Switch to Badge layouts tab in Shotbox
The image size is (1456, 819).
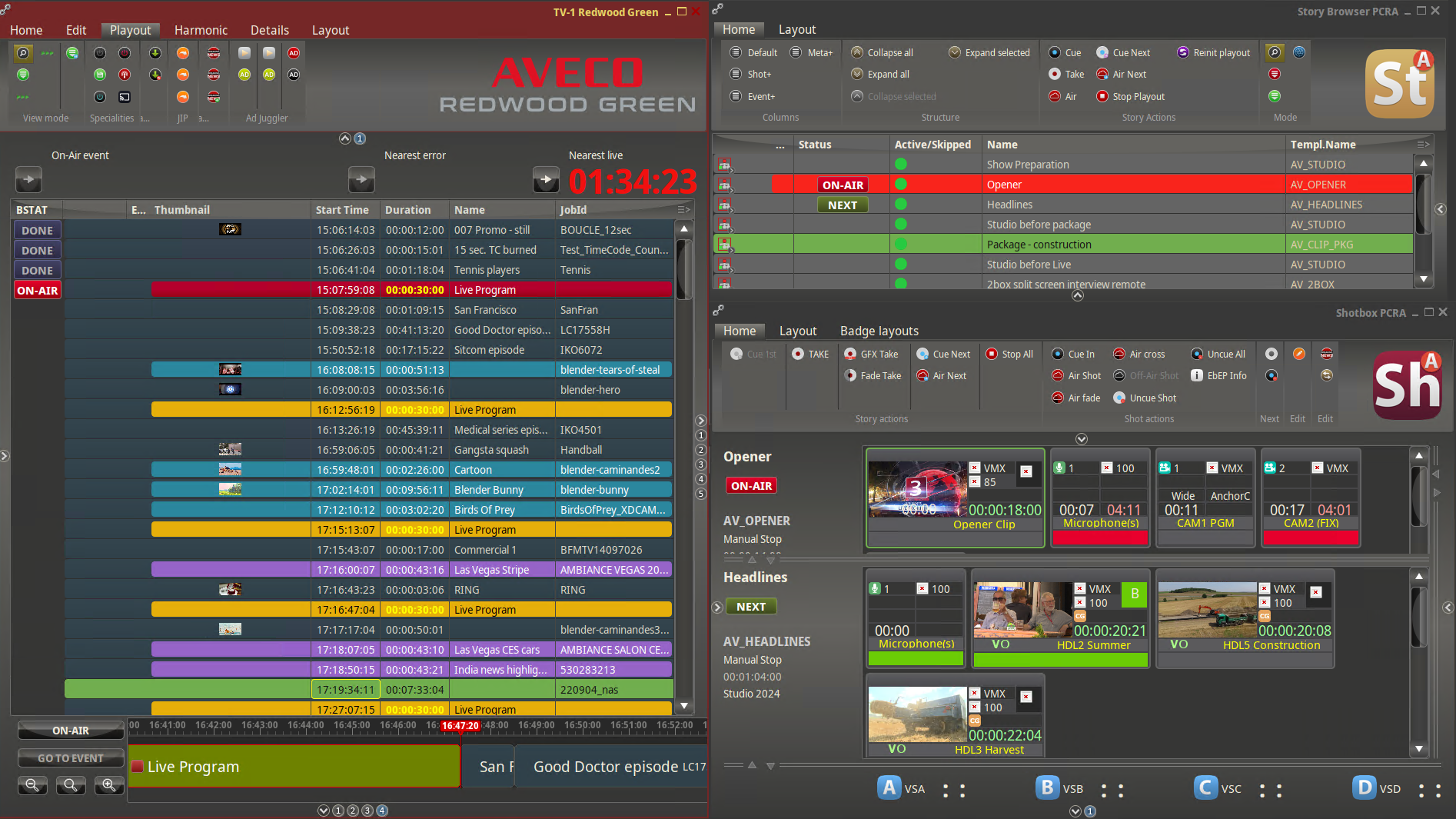[x=879, y=331]
